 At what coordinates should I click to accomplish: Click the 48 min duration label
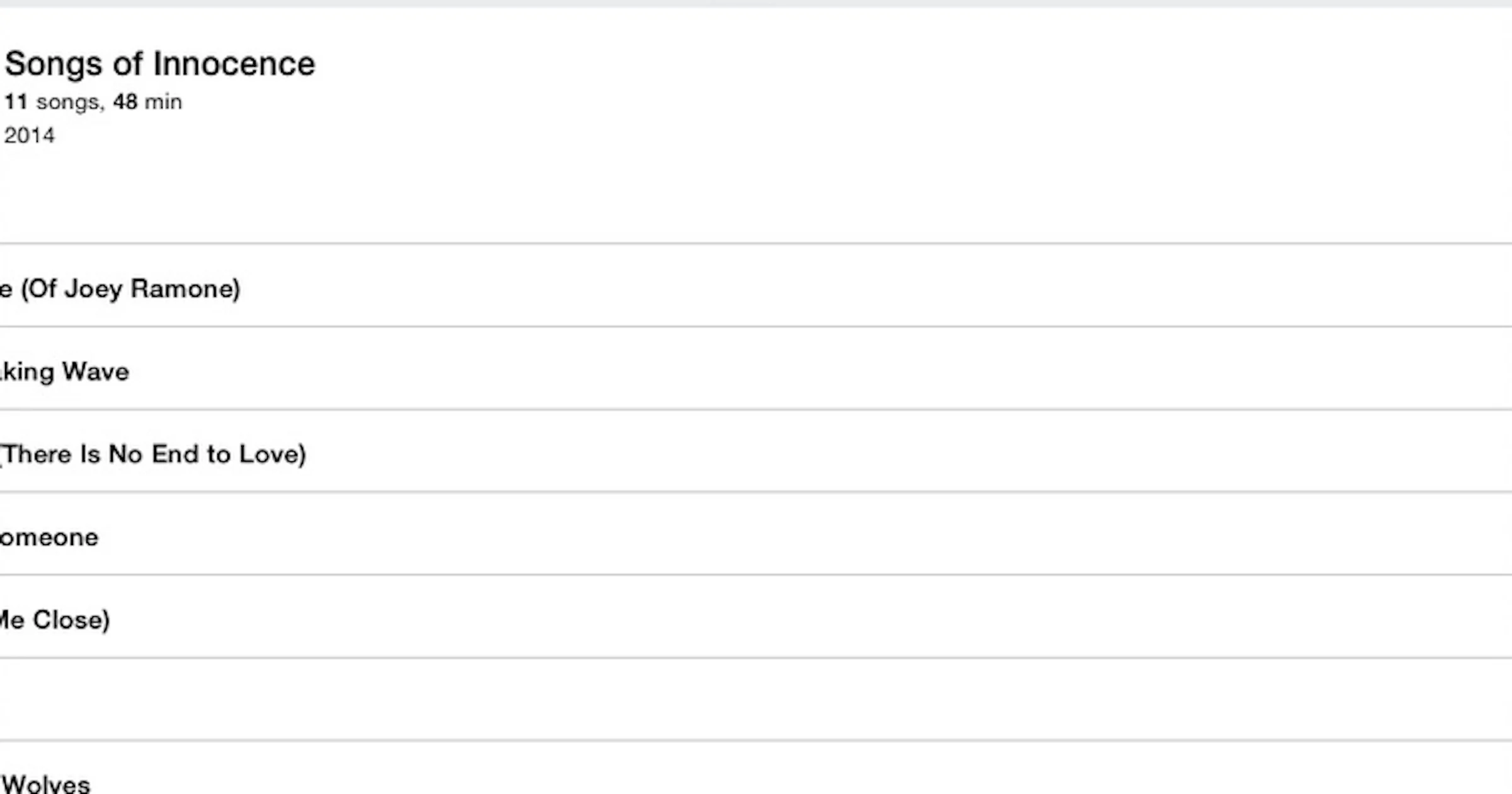147,101
